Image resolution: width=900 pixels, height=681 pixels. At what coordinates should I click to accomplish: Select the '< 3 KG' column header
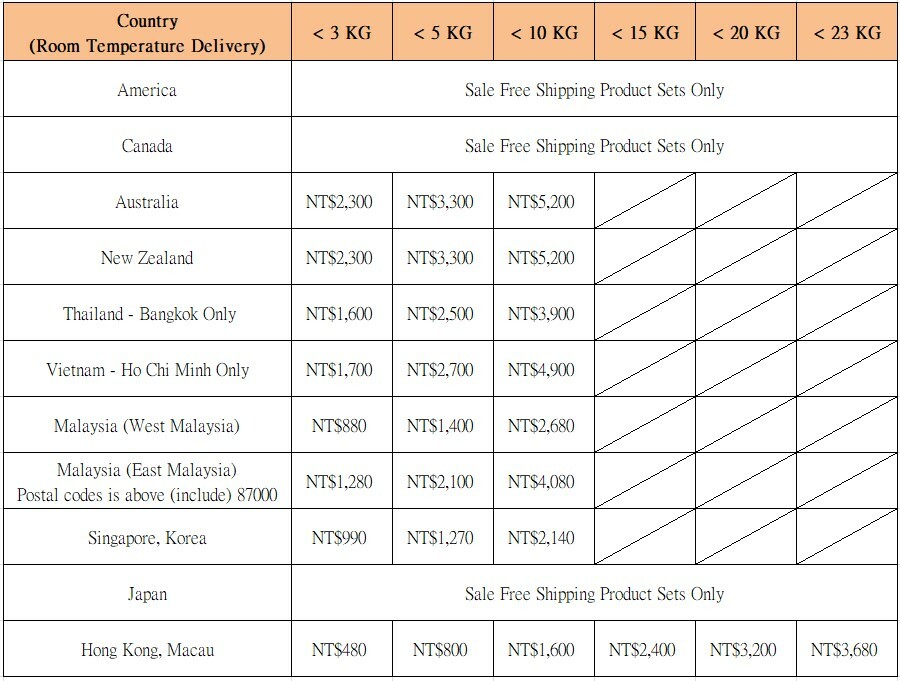341,33
